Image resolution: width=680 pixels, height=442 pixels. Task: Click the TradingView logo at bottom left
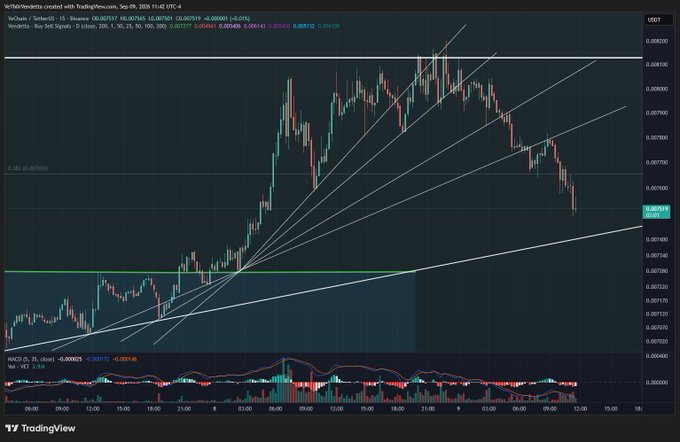[x=40, y=429]
